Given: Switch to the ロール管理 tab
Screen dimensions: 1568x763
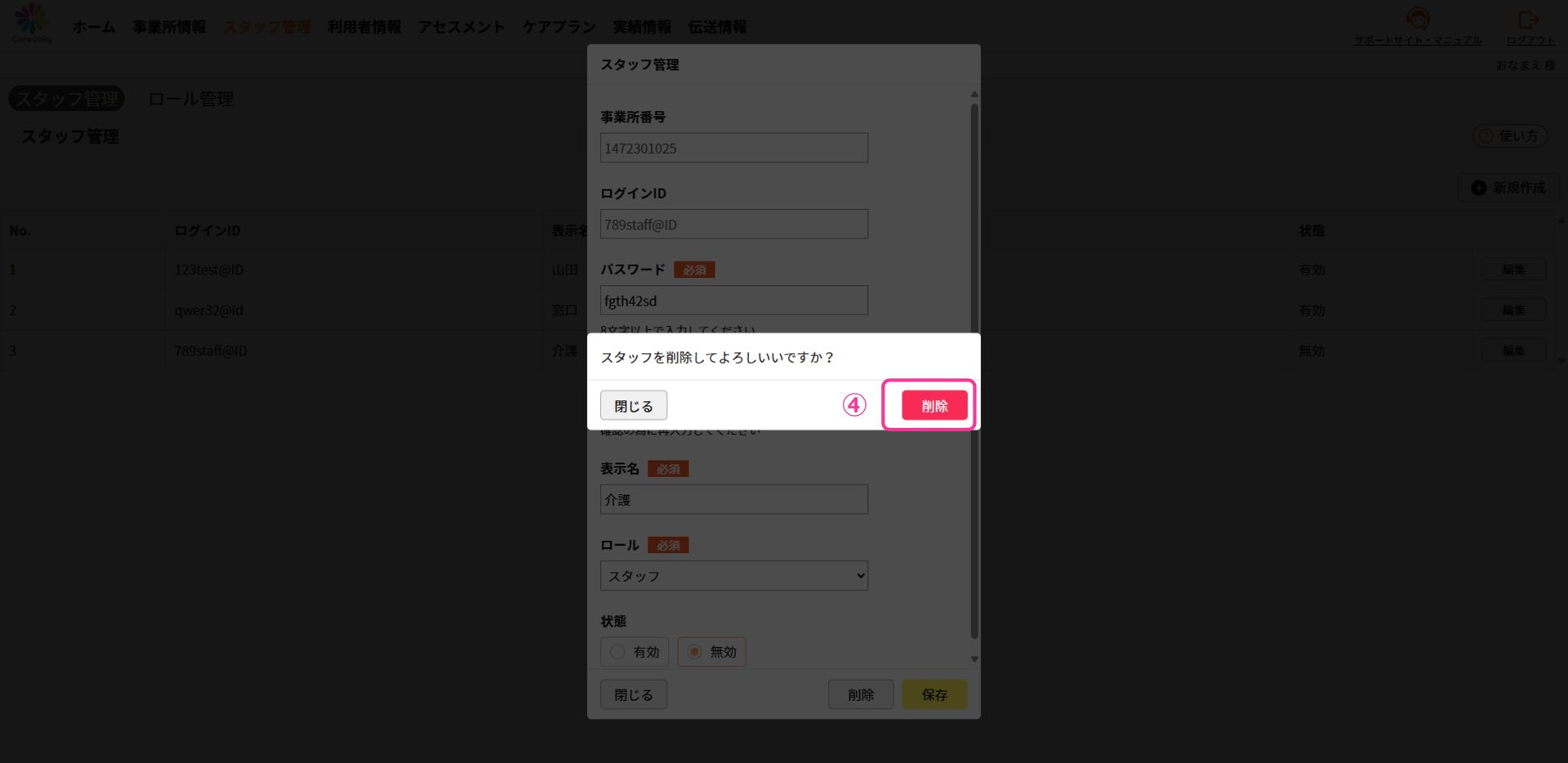Looking at the screenshot, I should tap(190, 99).
